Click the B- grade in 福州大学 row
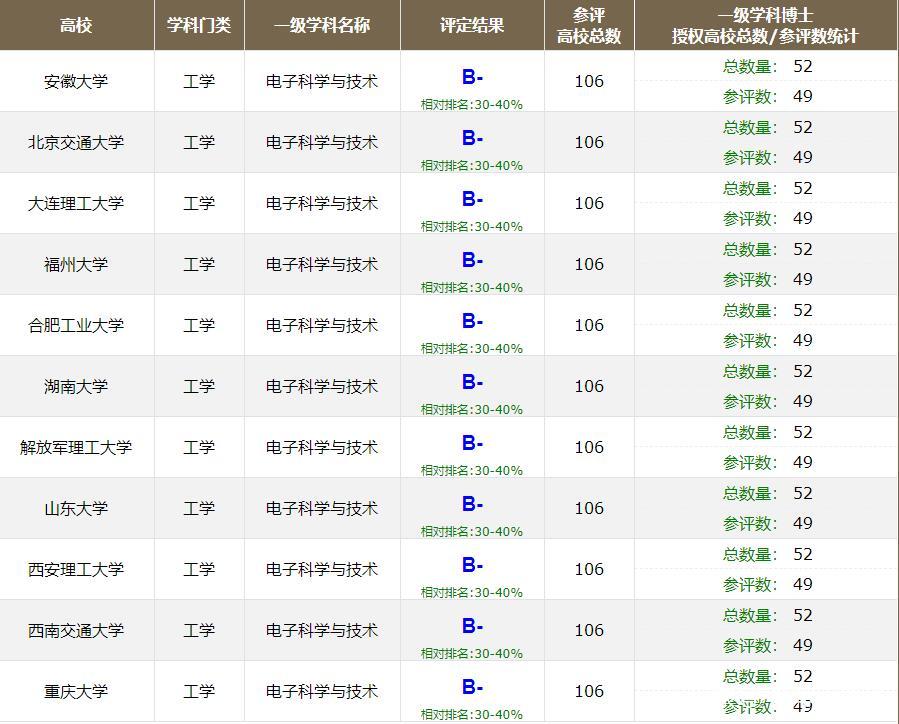This screenshot has height=724, width=899. pyautogui.click(x=472, y=260)
